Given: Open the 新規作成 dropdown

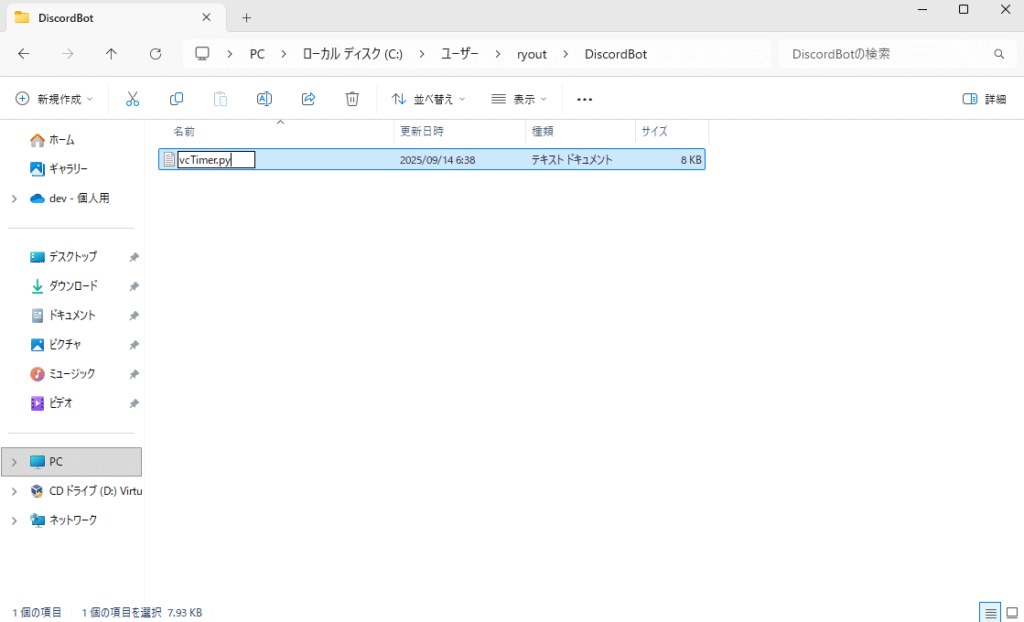Looking at the screenshot, I should [54, 99].
